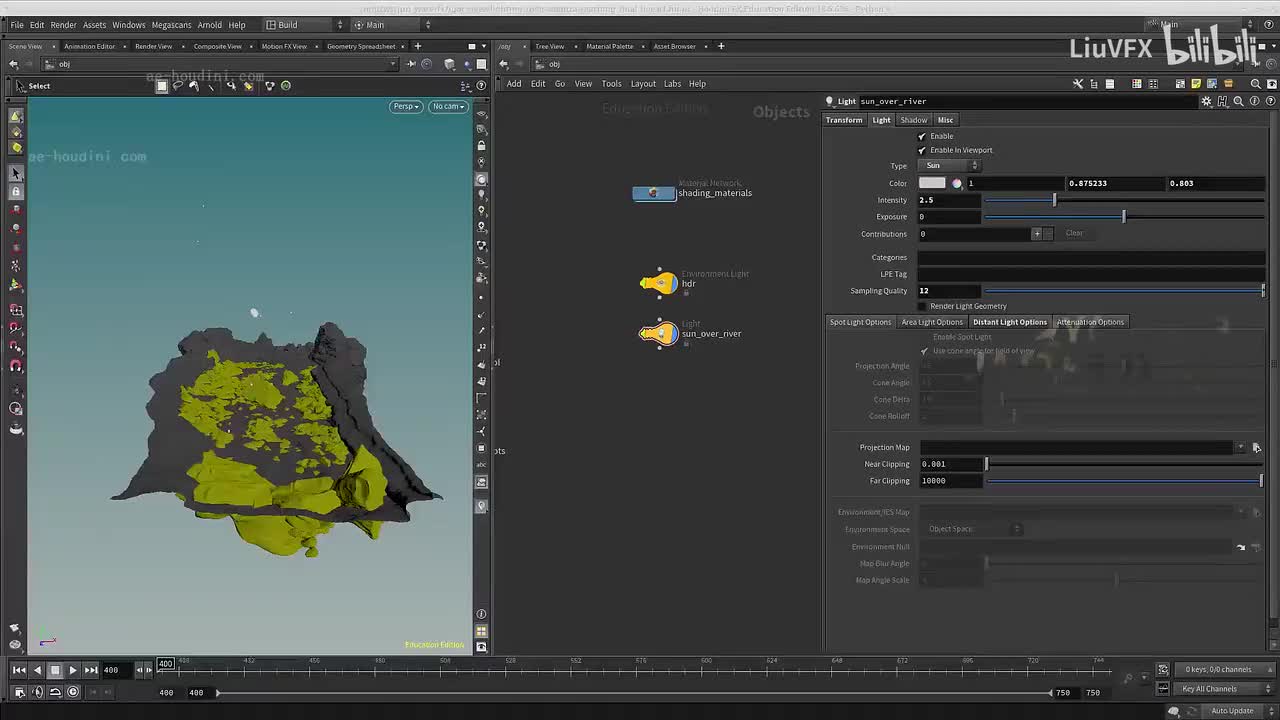Select the hdr environment light node
The image size is (1280, 720).
click(658, 284)
